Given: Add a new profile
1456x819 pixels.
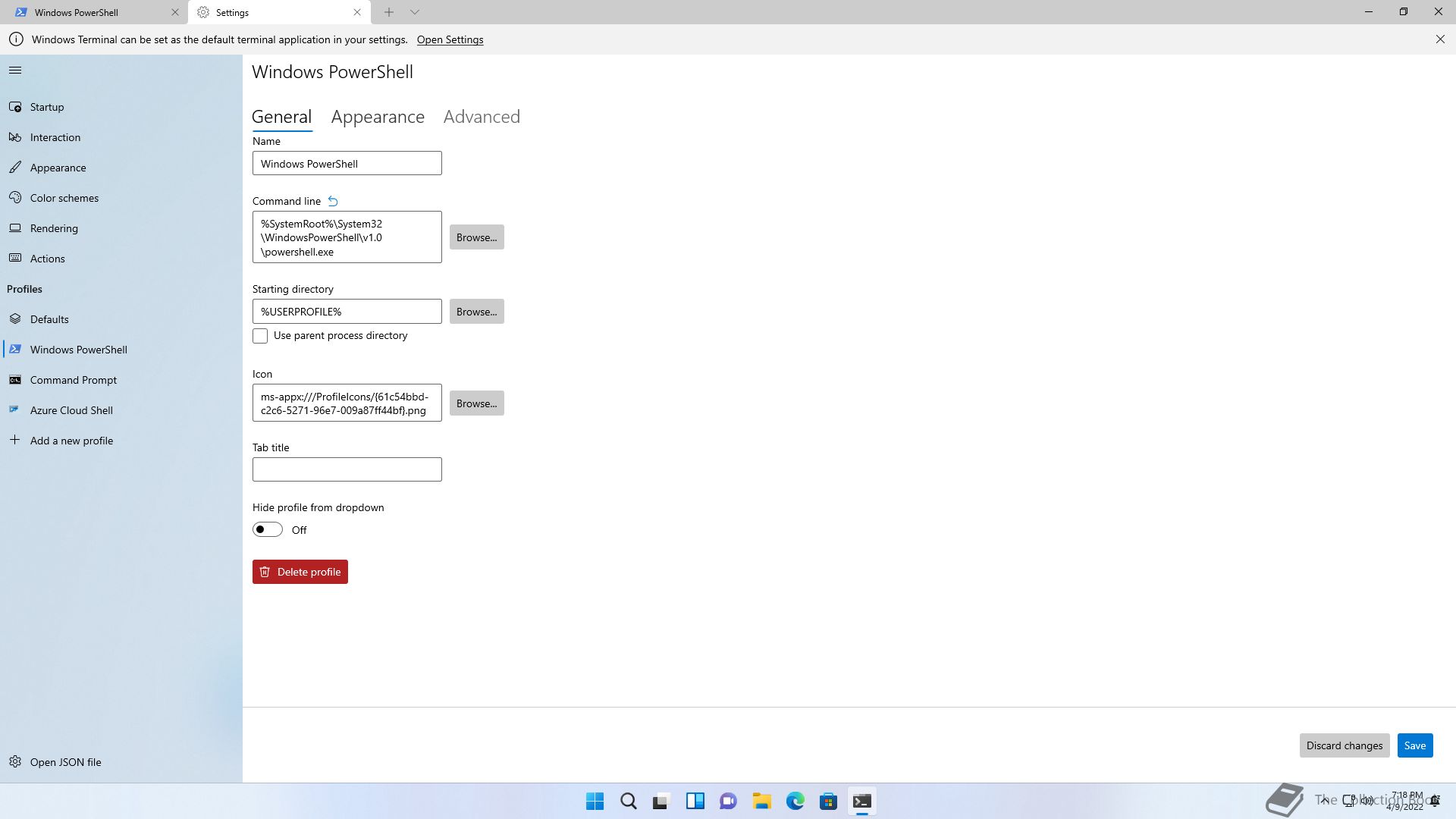Looking at the screenshot, I should [121, 441].
